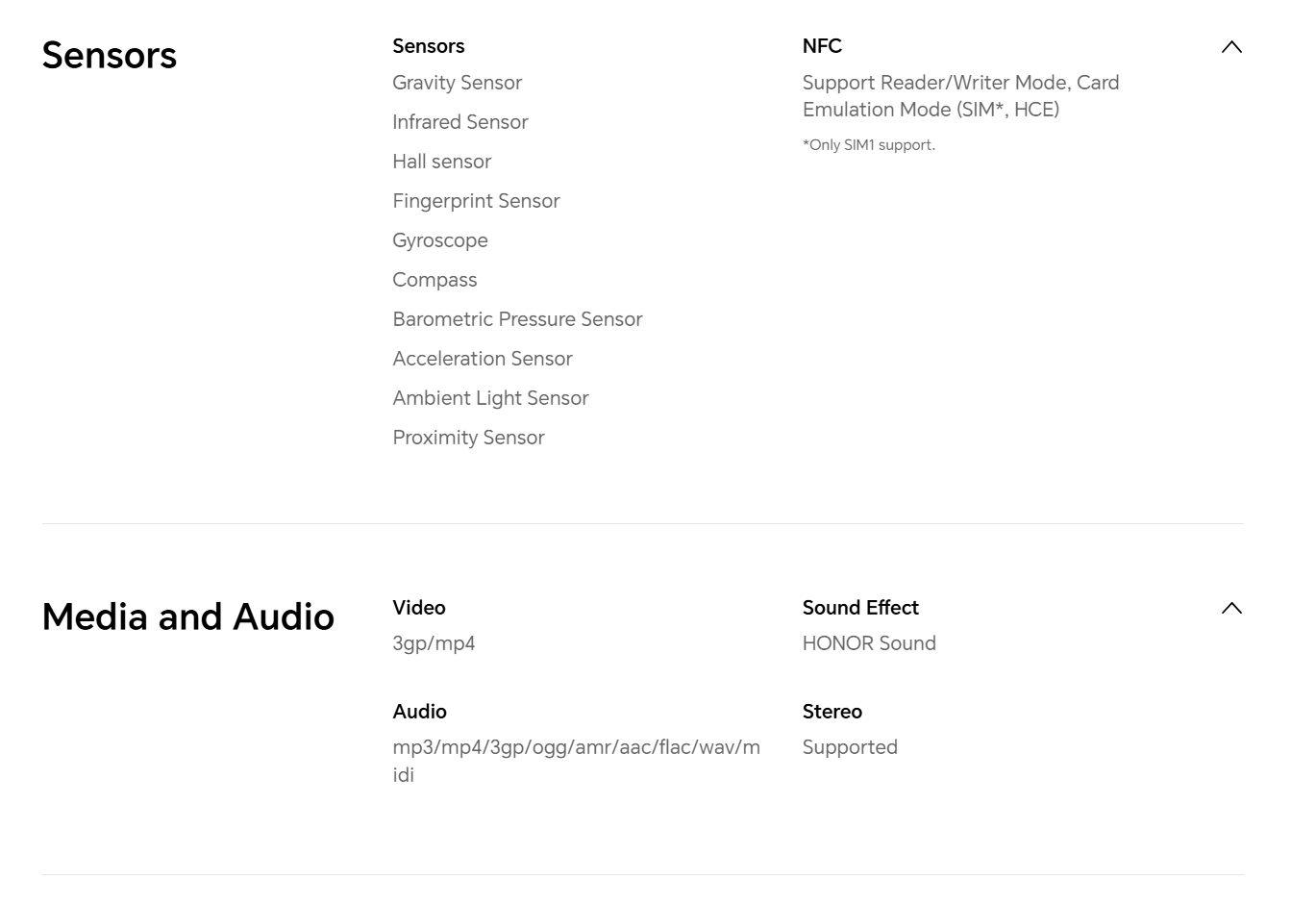Click the Fingerprint Sensor item
This screenshot has width=1316, height=905.
point(476,201)
